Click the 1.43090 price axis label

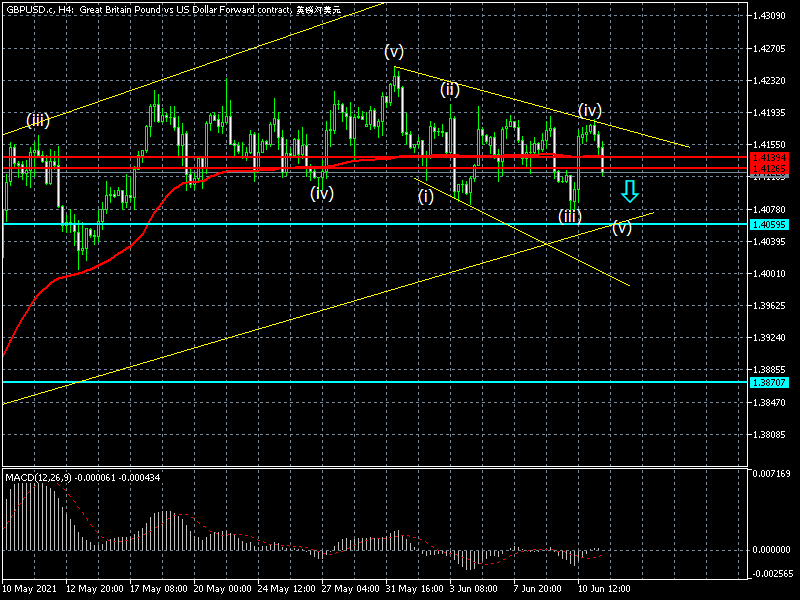click(768, 16)
